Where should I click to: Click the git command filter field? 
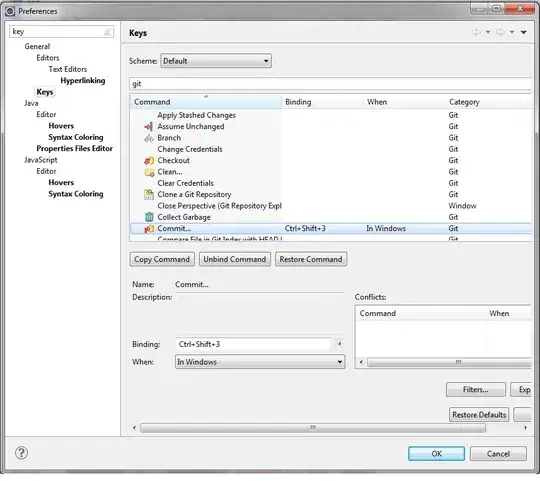tap(331, 84)
